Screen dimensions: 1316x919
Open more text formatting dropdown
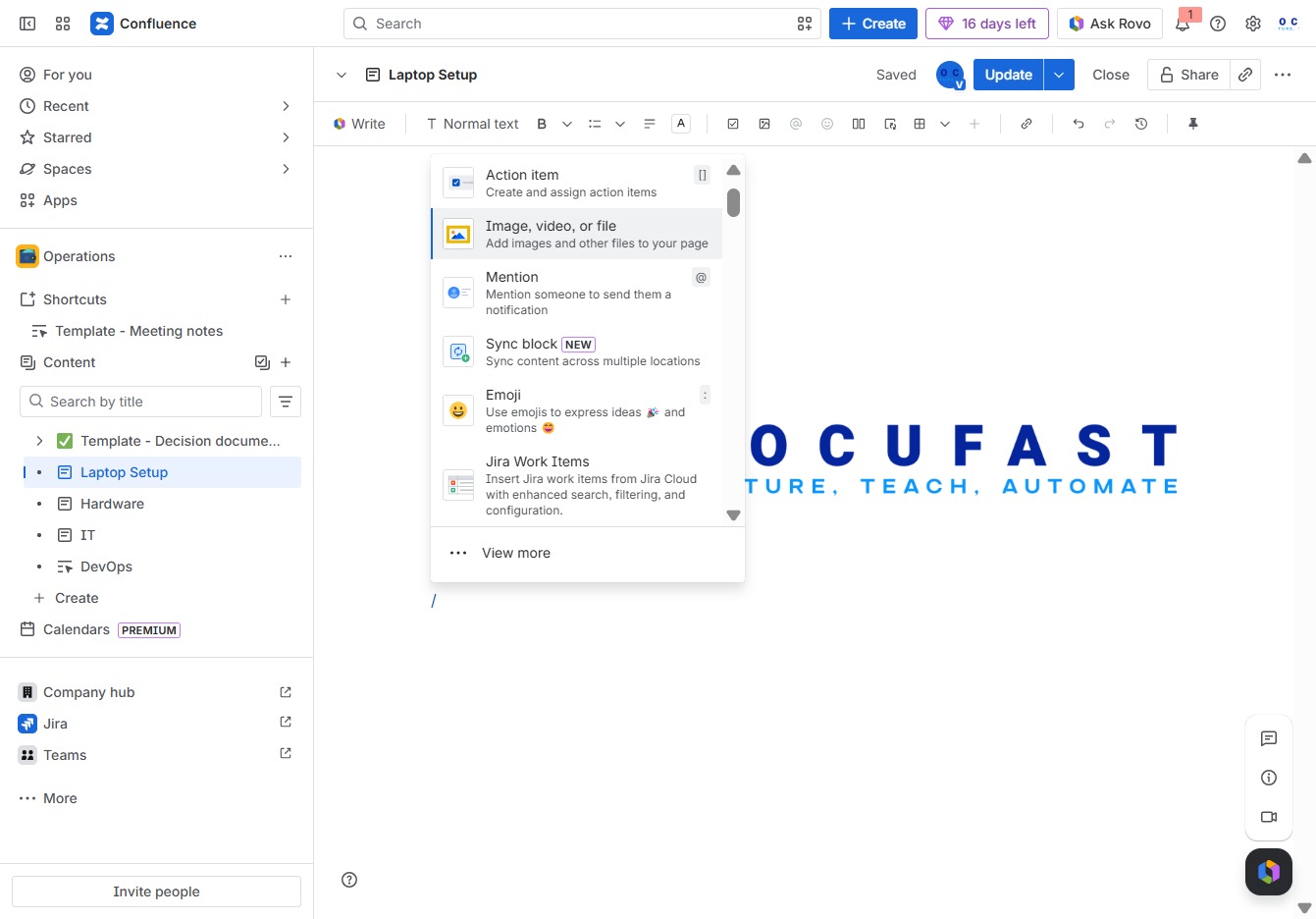[567, 124]
